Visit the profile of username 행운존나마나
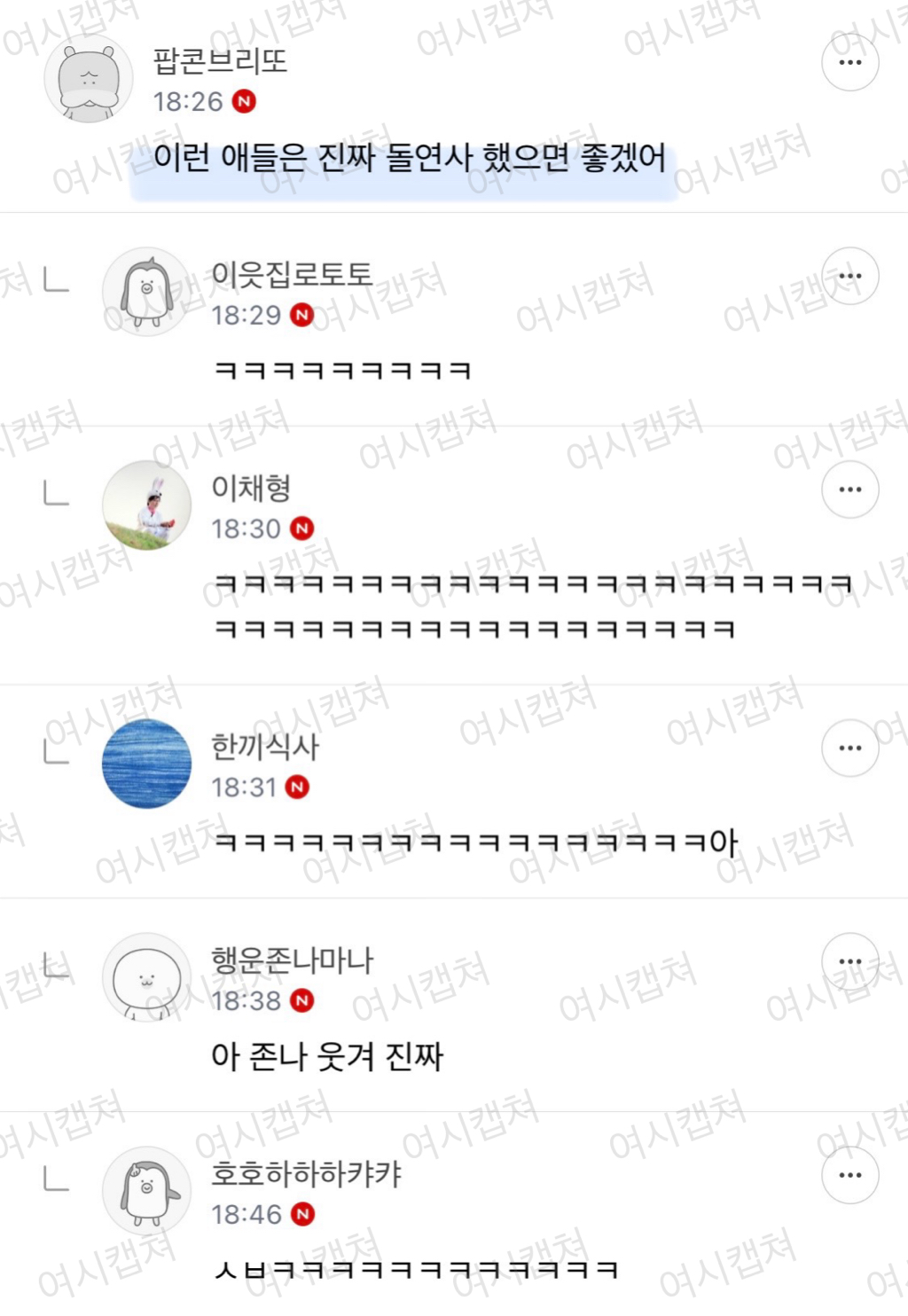Viewport: 908px width, 1316px height. click(292, 960)
